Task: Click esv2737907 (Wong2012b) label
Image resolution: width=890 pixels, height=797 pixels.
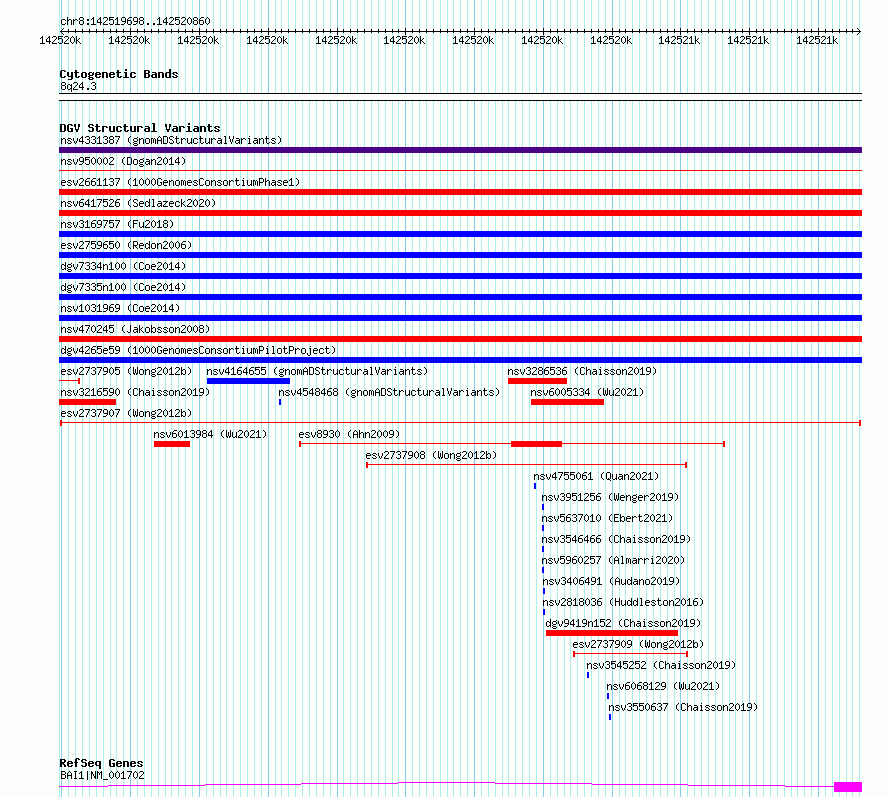Action: click(126, 413)
